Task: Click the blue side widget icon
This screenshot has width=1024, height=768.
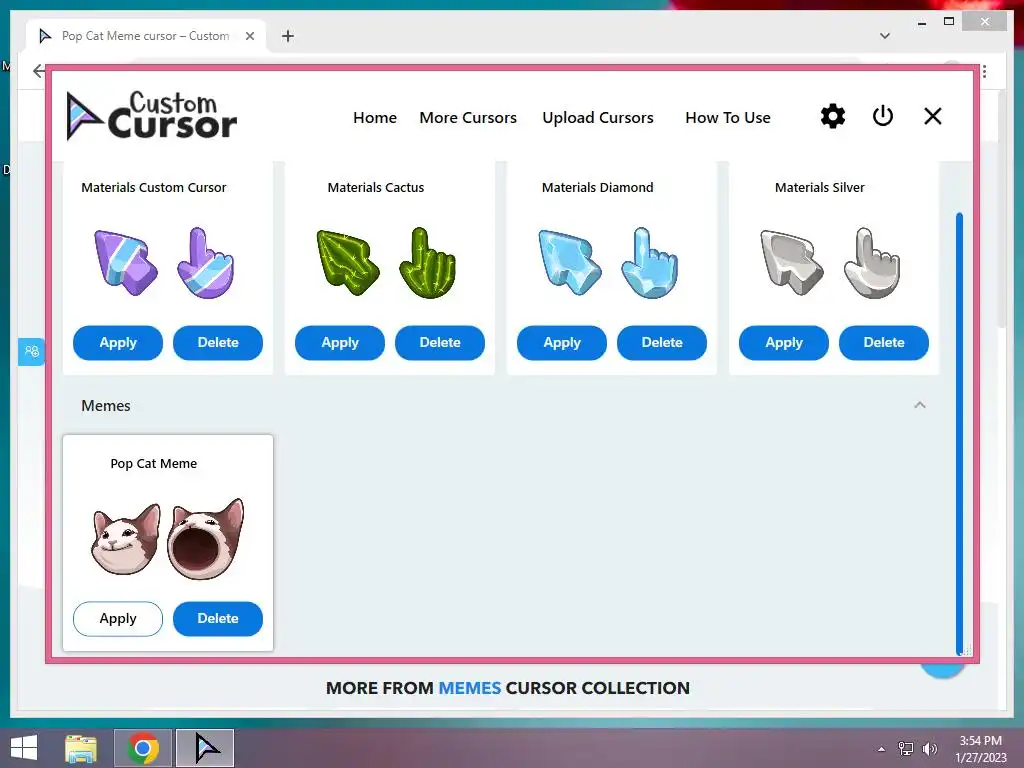Action: (x=31, y=351)
